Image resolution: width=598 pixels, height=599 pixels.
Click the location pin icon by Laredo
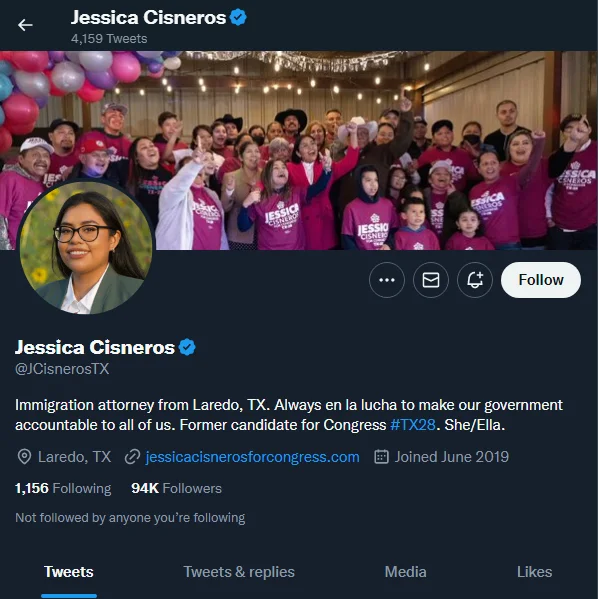coord(24,457)
